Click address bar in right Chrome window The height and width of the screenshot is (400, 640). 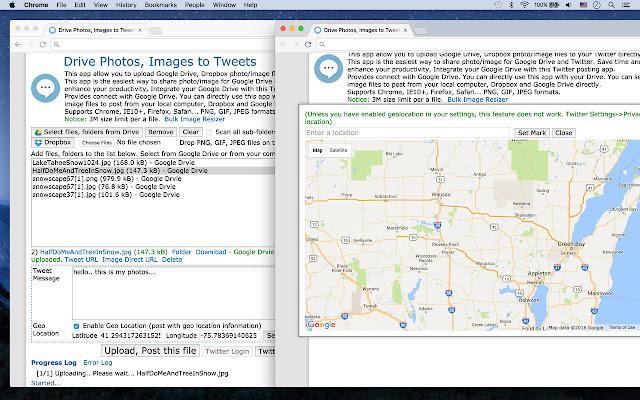[478, 44]
